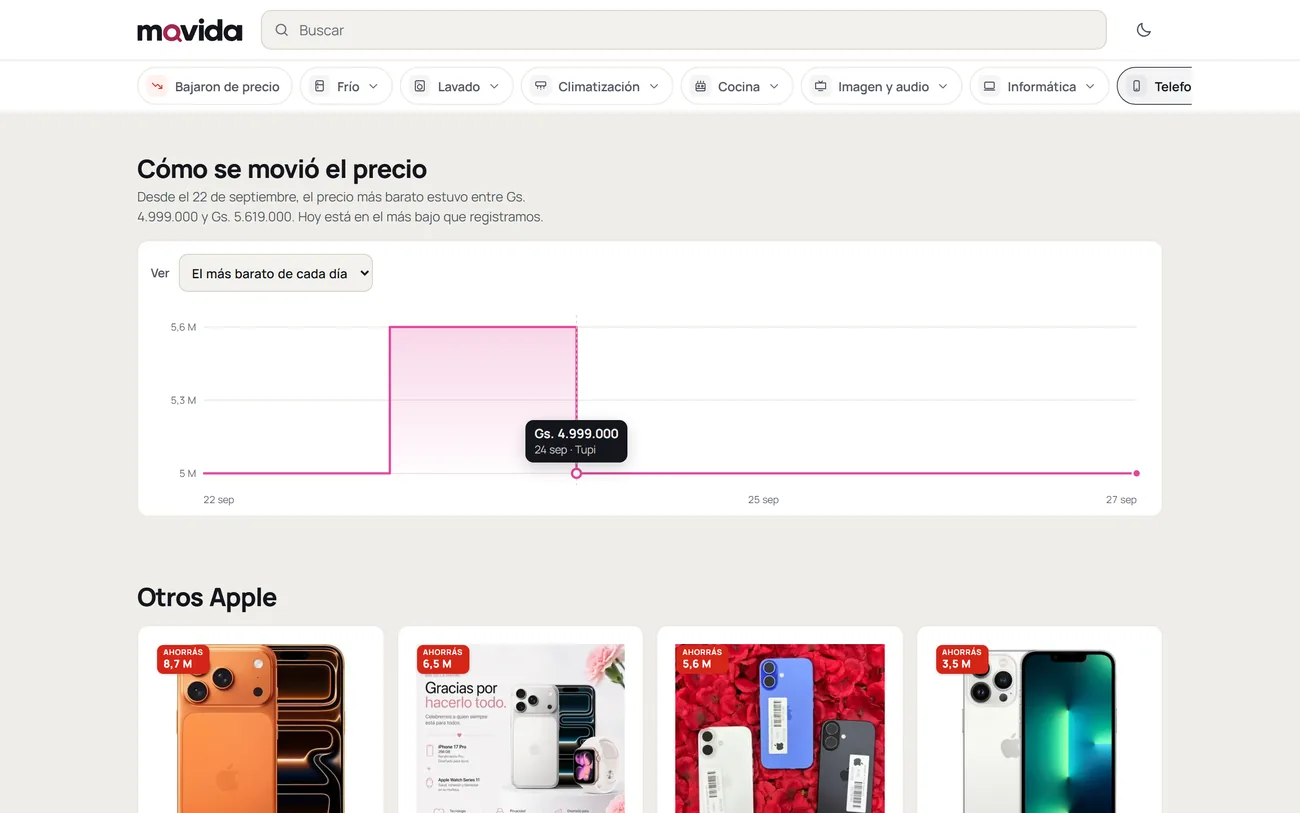Open the Climatización category label
Image resolution: width=1300 pixels, height=813 pixels.
(x=599, y=87)
